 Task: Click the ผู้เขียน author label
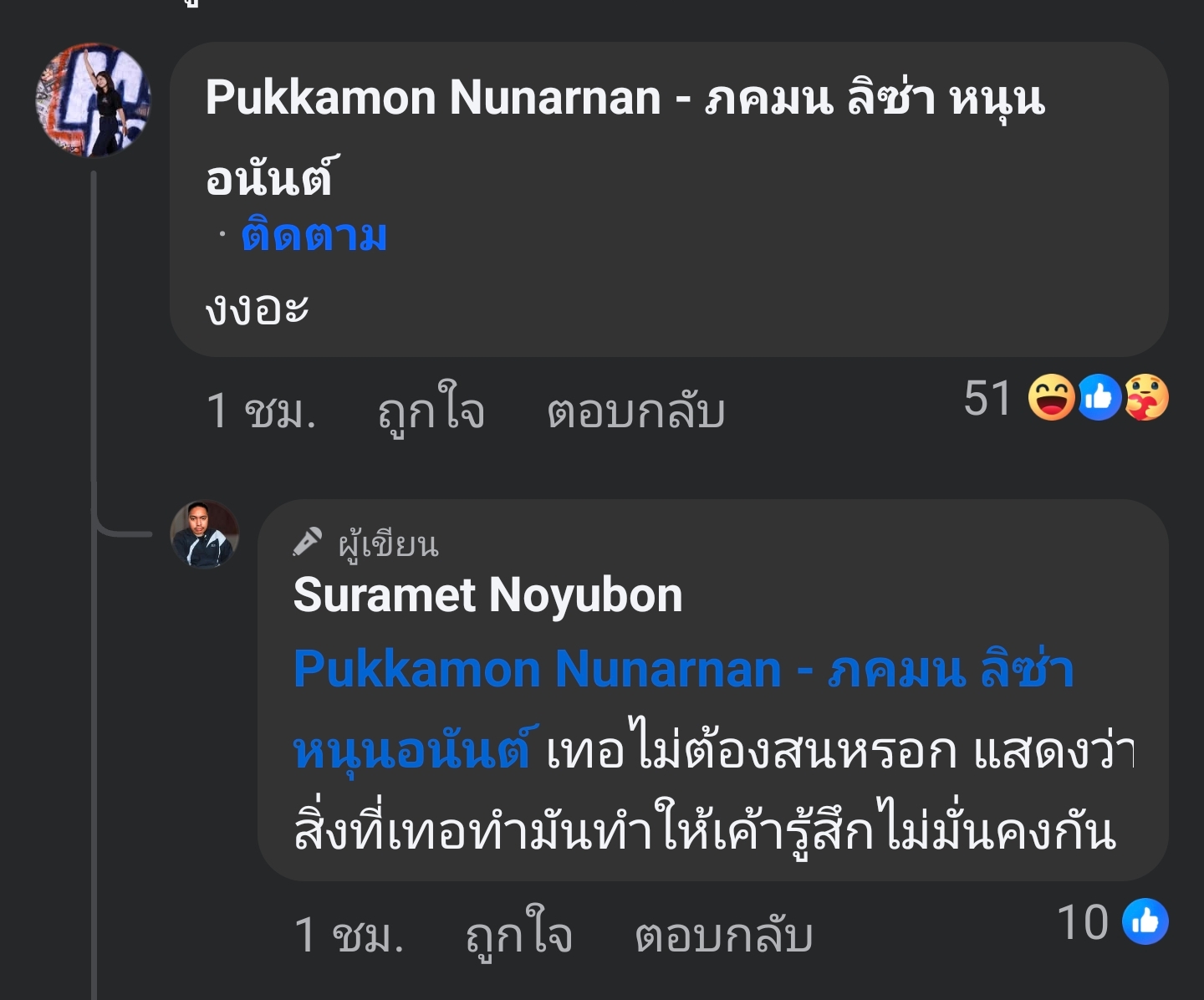coord(388,544)
